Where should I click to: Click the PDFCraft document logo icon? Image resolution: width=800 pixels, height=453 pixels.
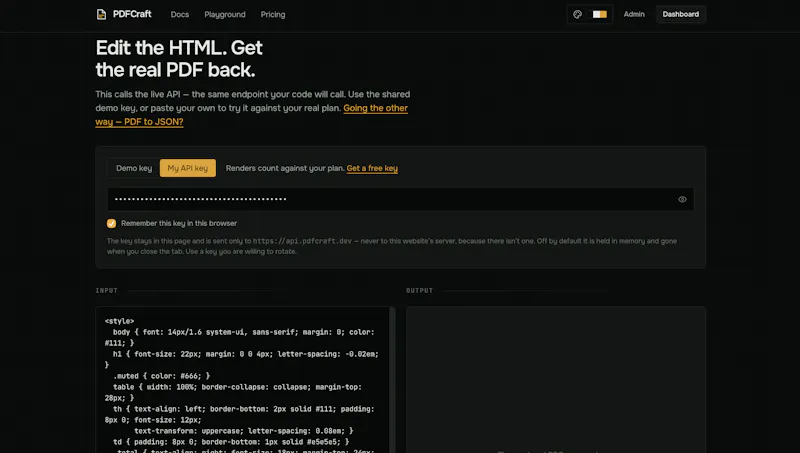[101, 14]
